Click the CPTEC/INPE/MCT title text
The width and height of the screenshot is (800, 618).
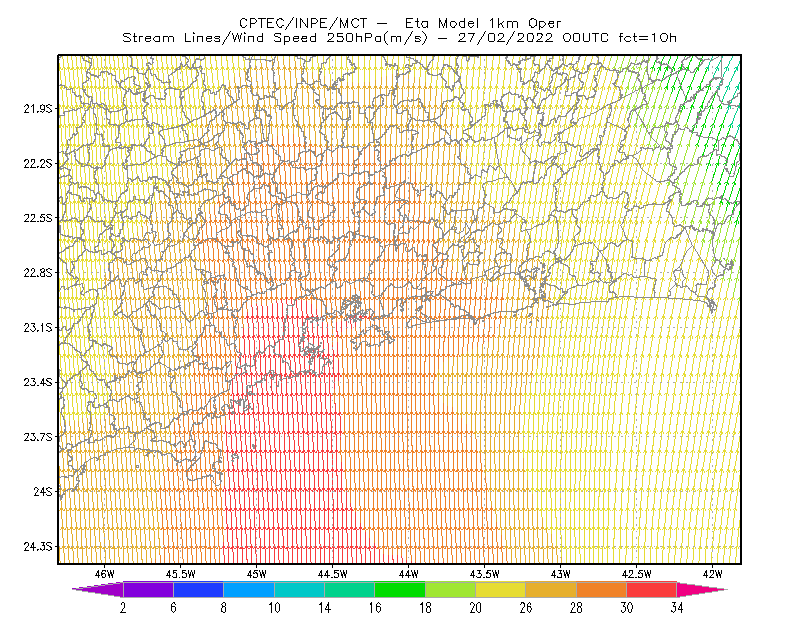point(303,23)
